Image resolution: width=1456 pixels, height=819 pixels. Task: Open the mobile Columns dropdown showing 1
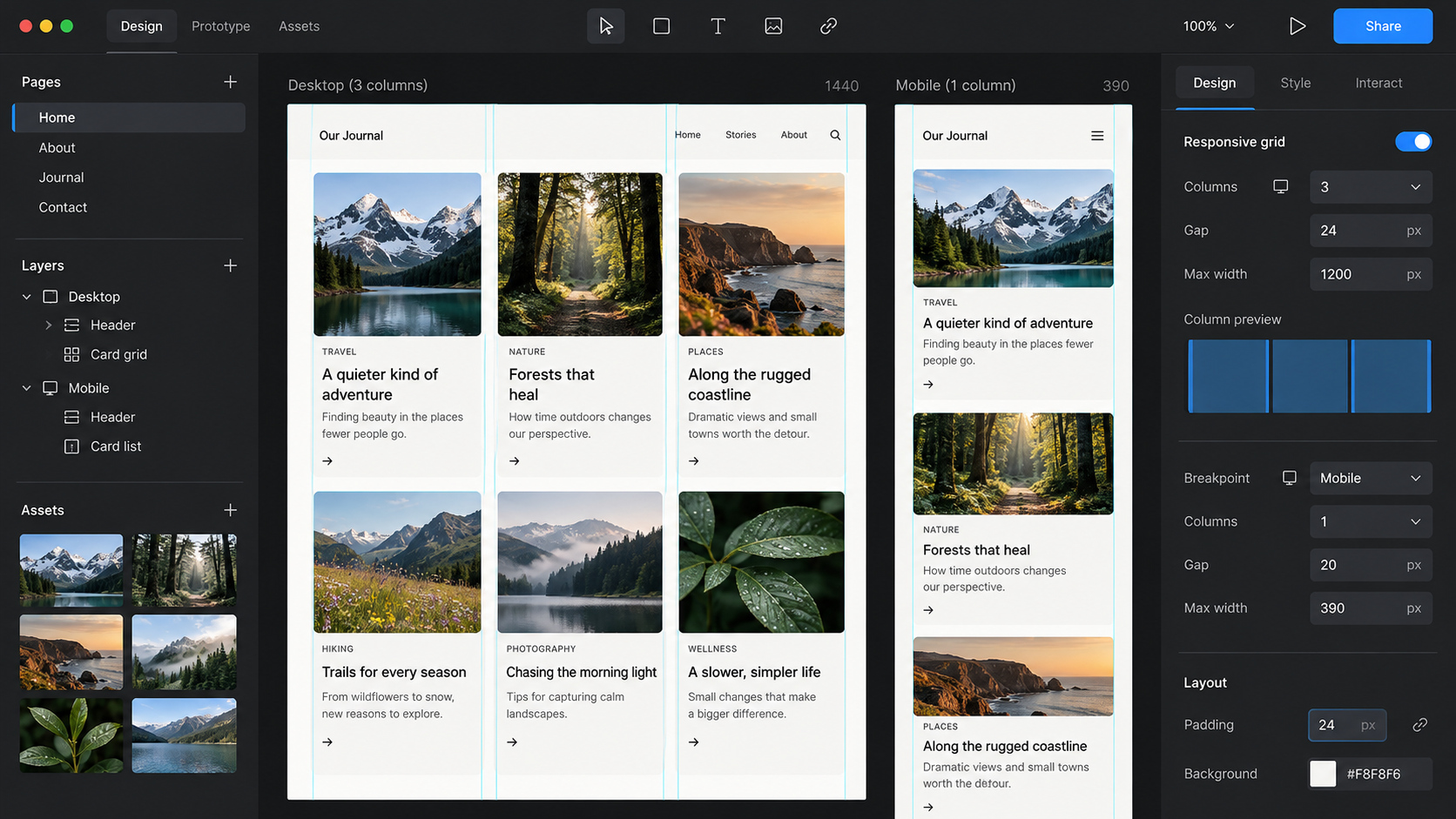1371,521
